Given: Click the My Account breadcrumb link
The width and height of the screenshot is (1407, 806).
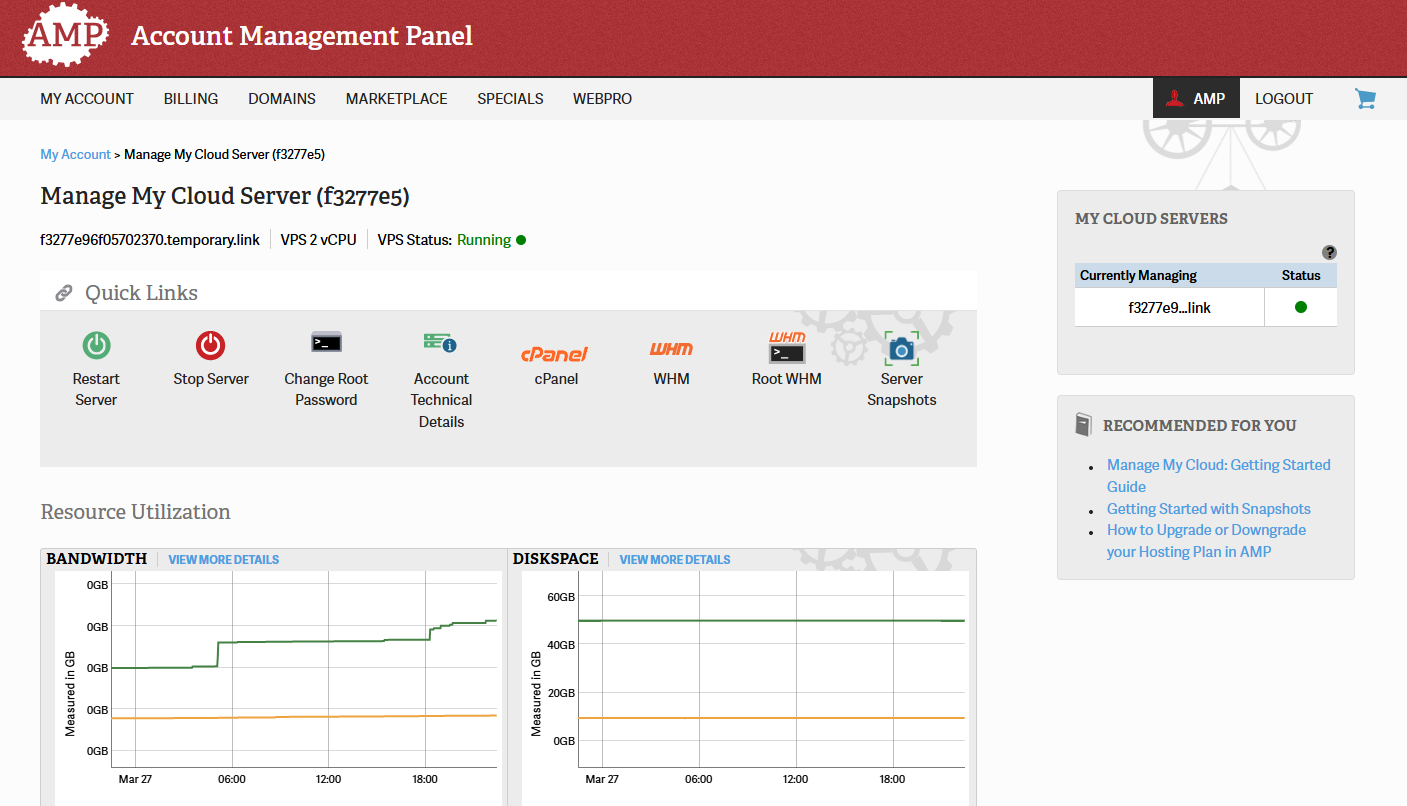Looking at the screenshot, I should (x=75, y=154).
